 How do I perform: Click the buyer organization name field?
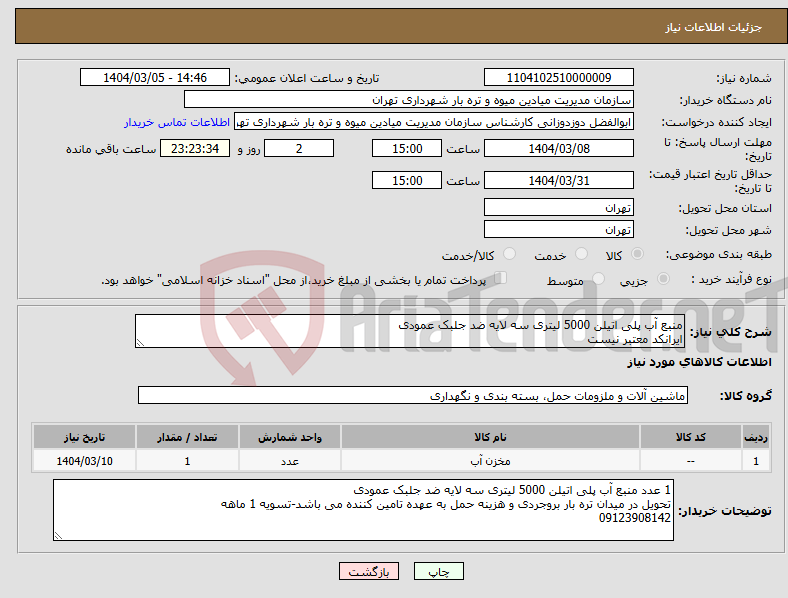coord(409,99)
